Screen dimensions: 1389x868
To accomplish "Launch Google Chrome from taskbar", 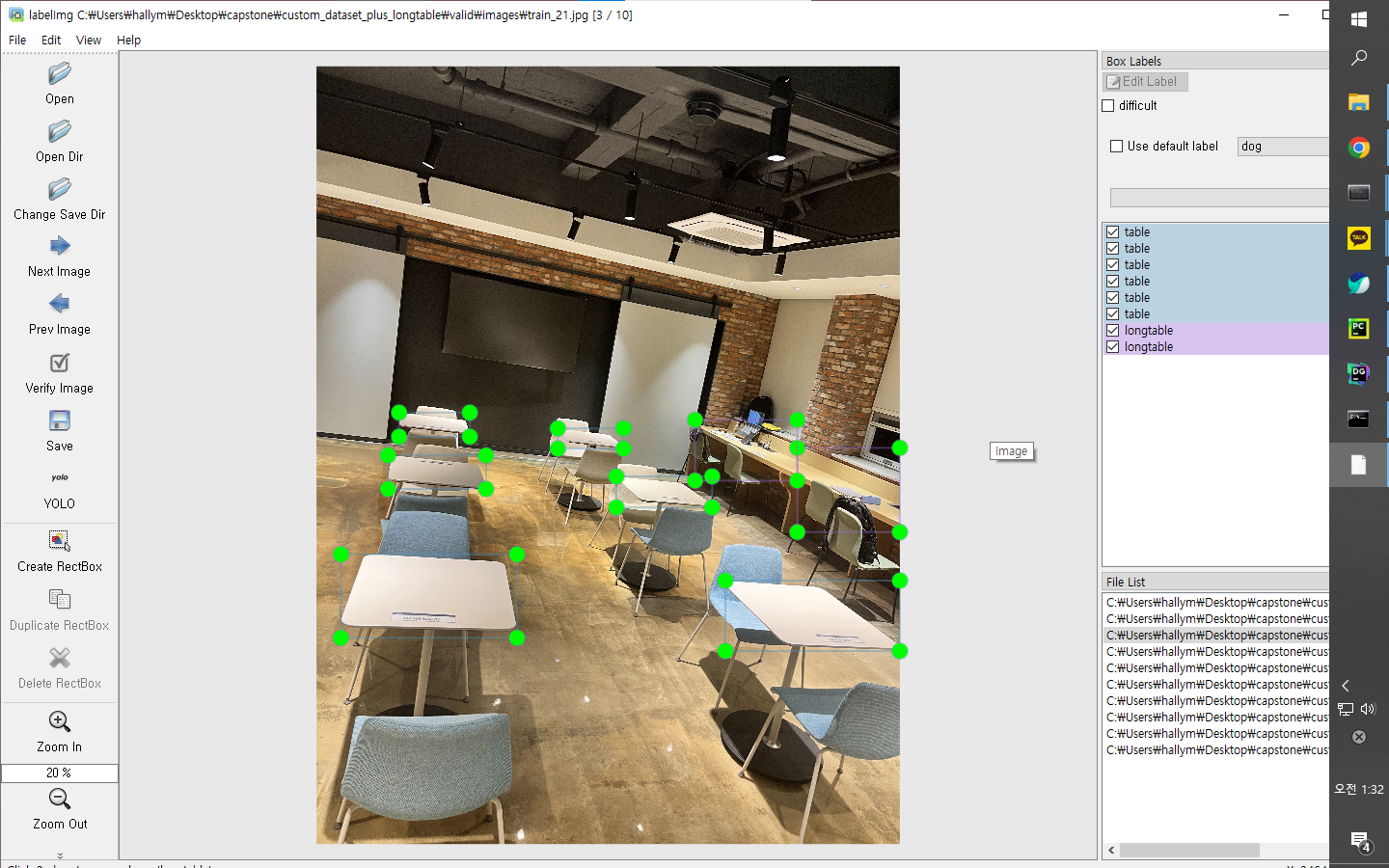I will [x=1359, y=148].
